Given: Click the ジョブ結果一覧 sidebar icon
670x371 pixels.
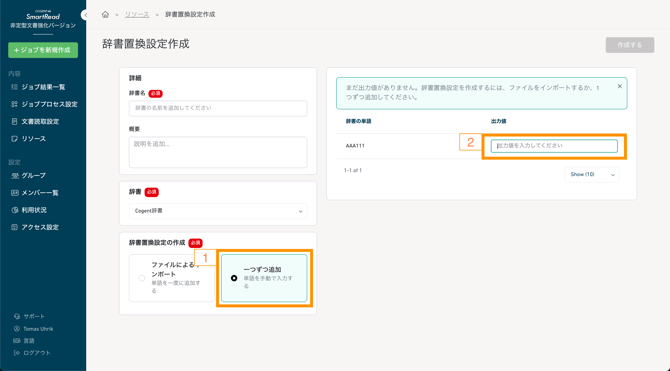Looking at the screenshot, I should point(15,87).
